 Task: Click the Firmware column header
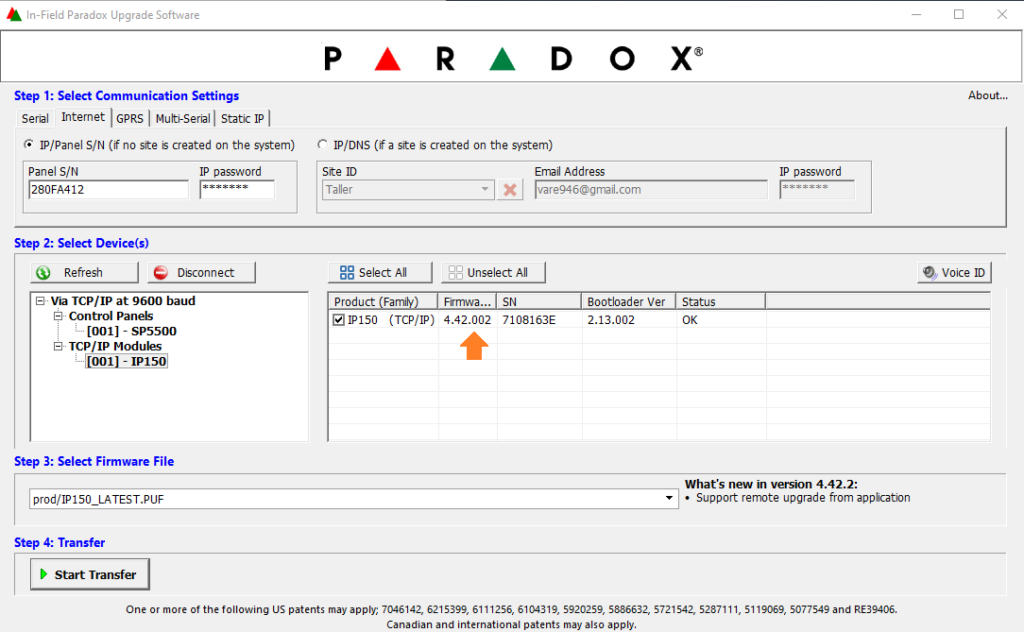coord(467,302)
